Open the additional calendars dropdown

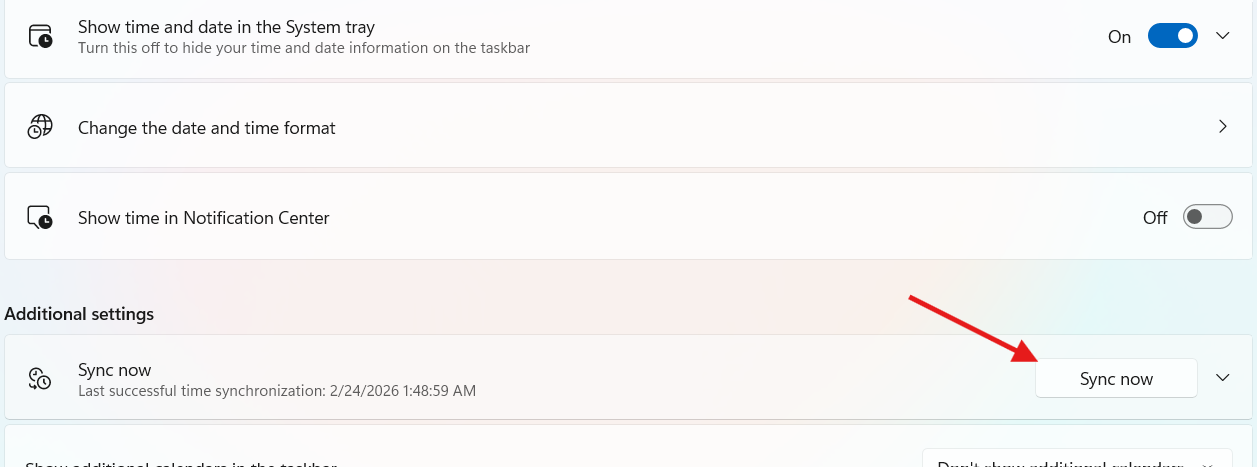pos(1077,462)
